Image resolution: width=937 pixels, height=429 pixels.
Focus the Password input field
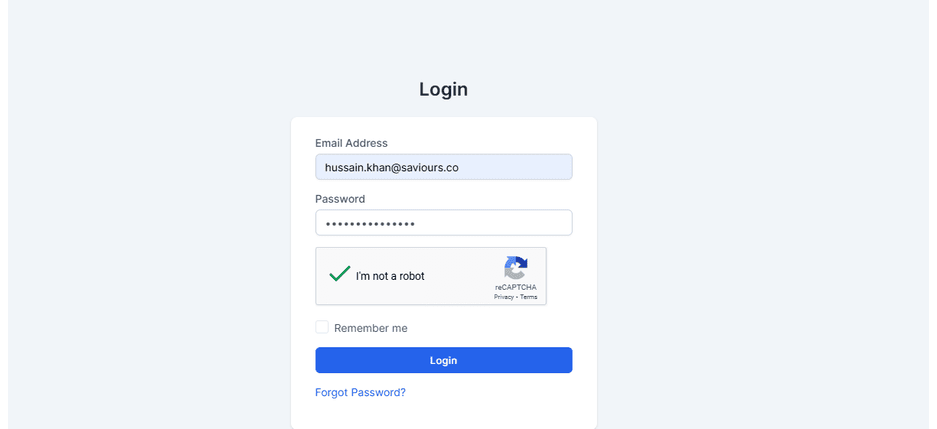pos(443,222)
